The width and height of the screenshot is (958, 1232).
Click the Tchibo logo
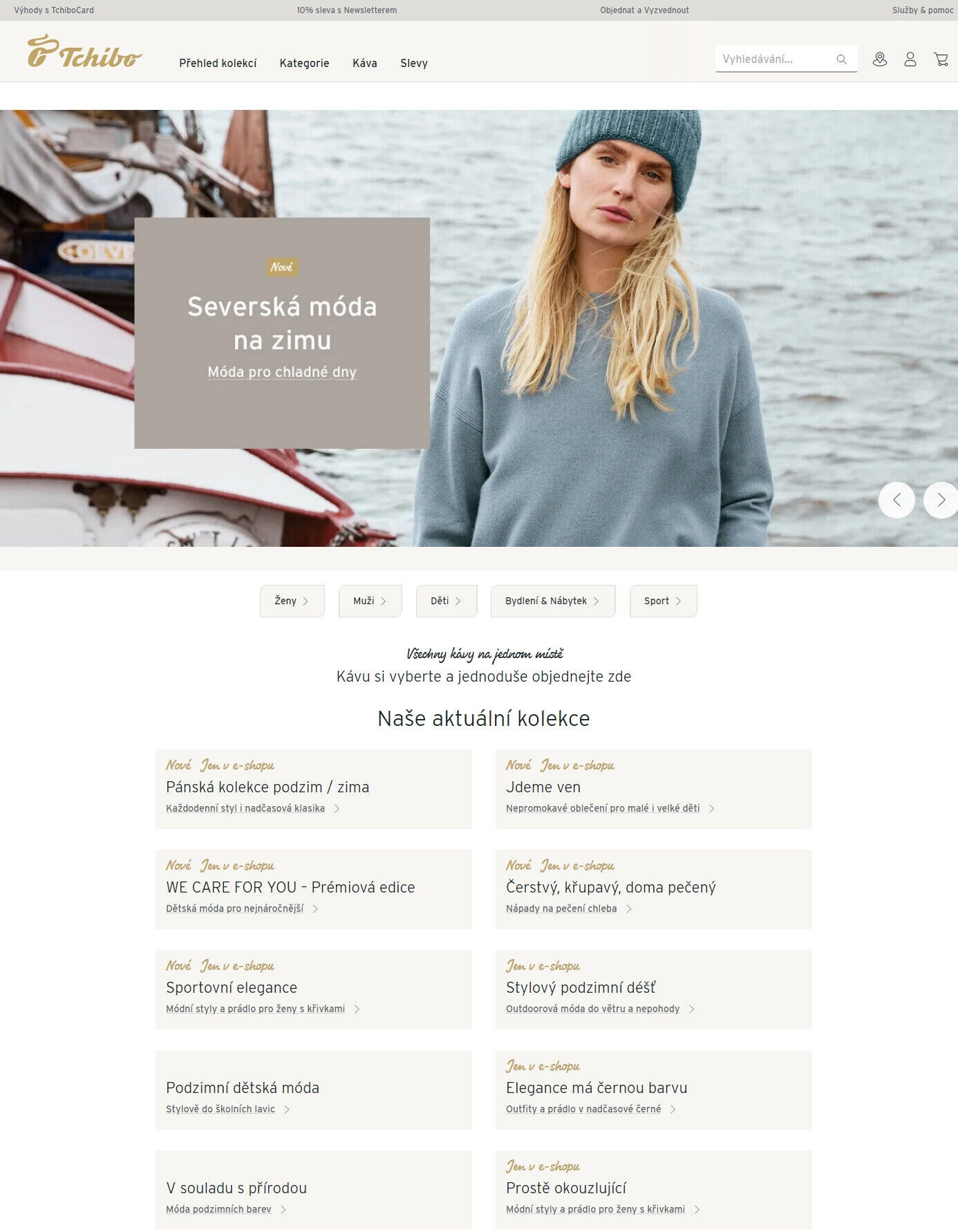click(84, 51)
